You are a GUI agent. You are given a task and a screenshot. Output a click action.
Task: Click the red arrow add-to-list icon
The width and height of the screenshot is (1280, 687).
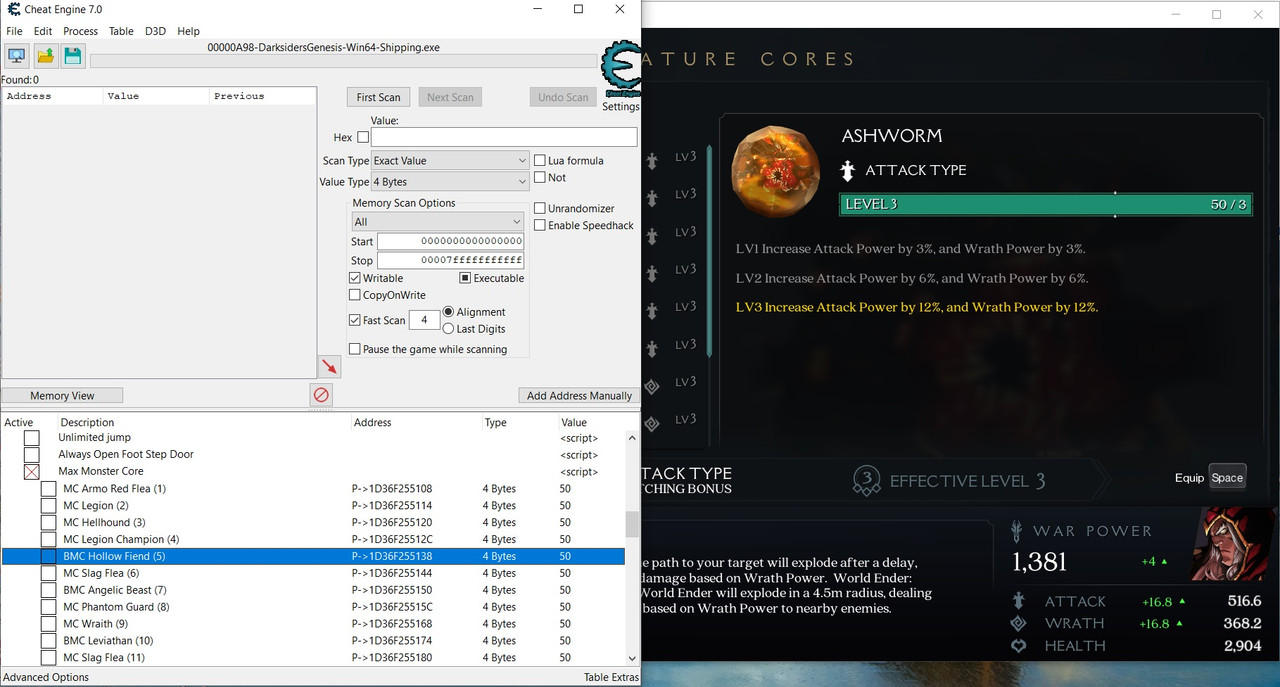click(330, 366)
